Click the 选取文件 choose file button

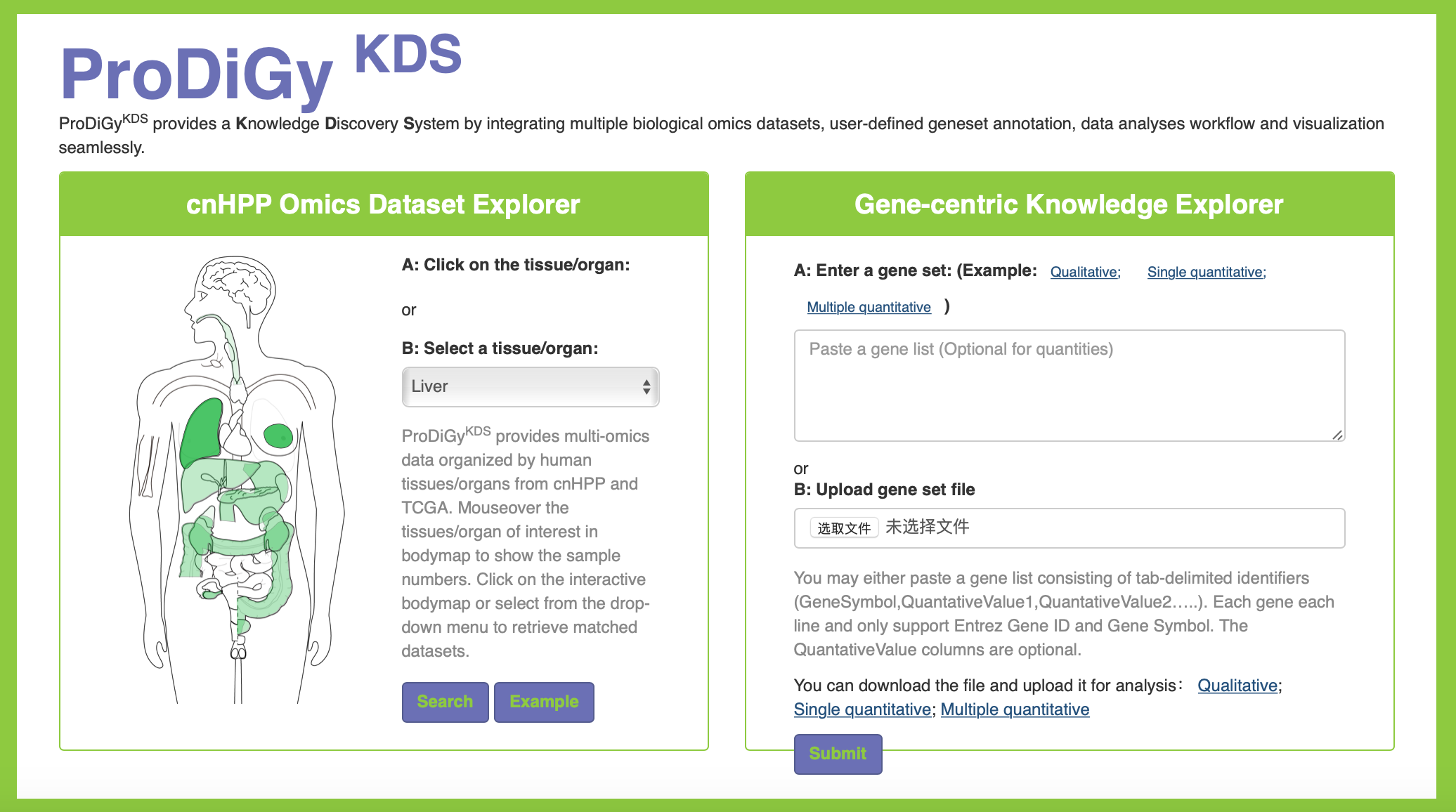844,528
